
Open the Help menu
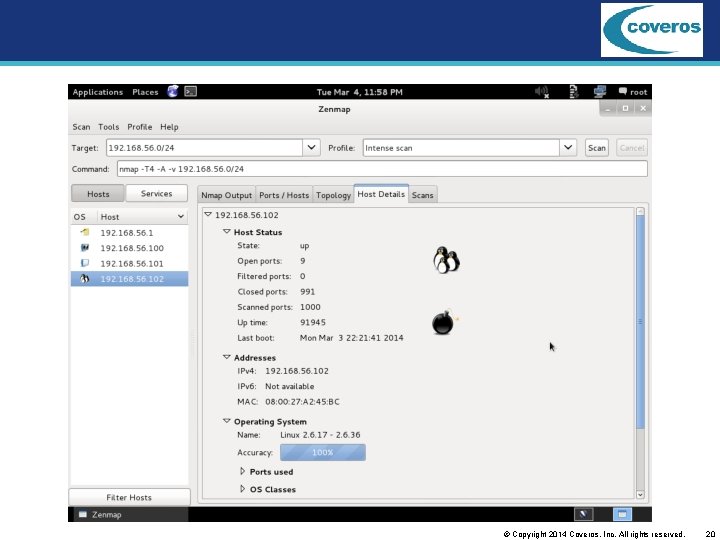point(169,127)
